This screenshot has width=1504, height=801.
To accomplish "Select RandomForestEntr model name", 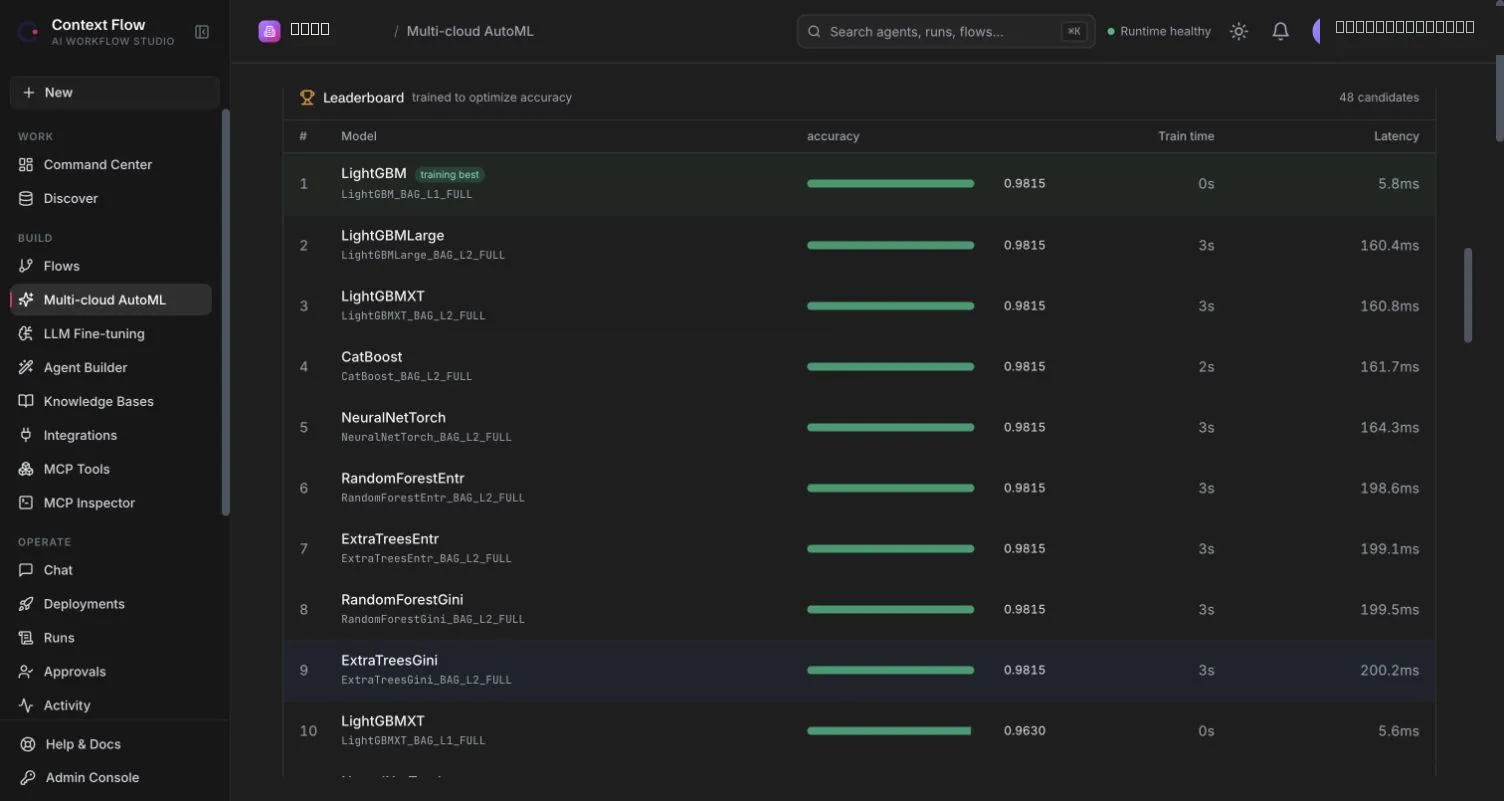I will (403, 479).
